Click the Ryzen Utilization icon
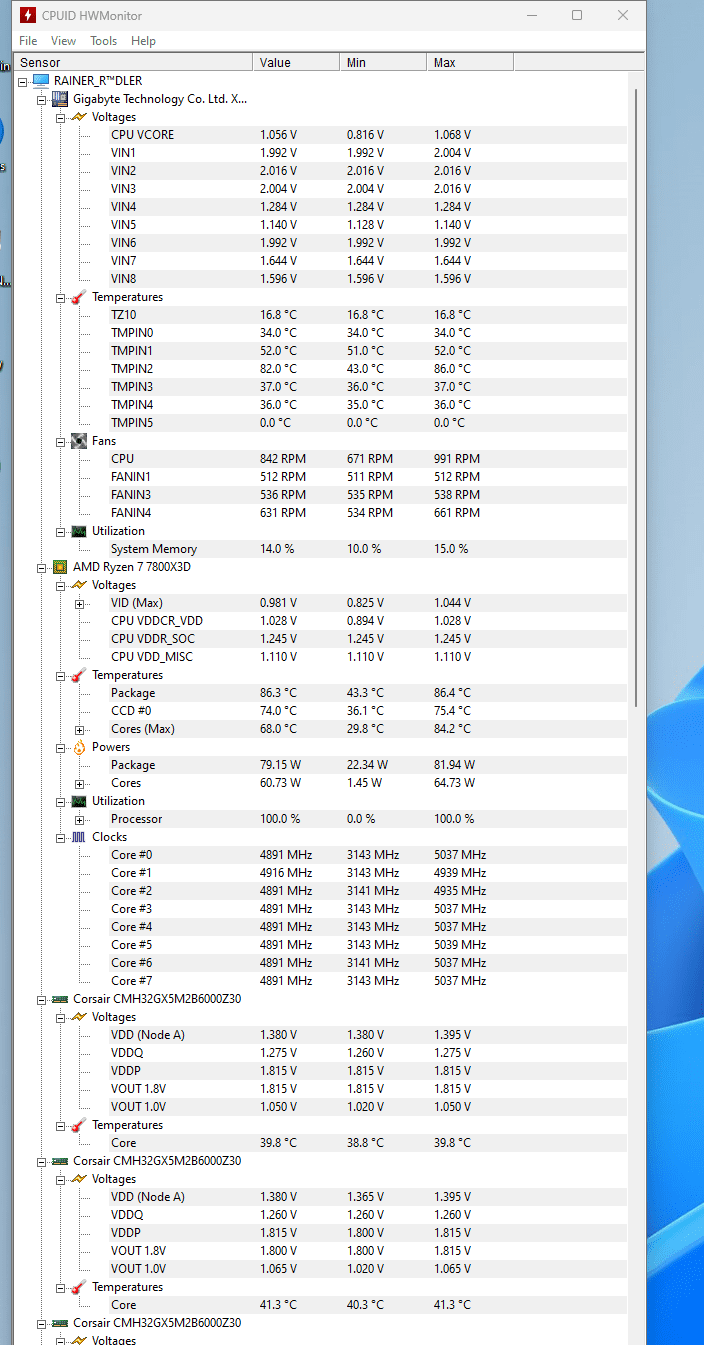 pyautogui.click(x=78, y=801)
